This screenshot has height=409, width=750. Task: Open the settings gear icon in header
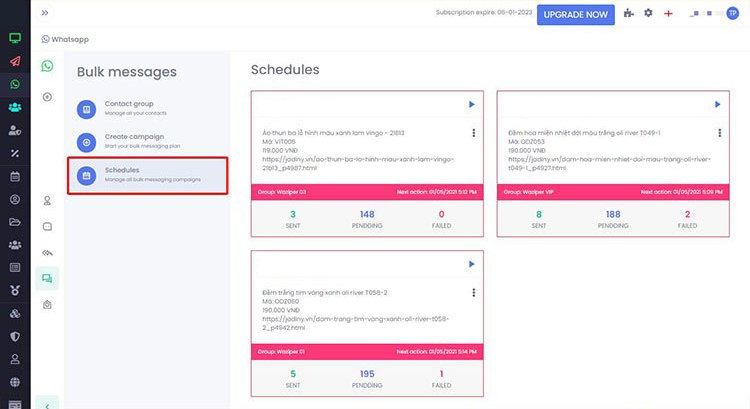click(x=648, y=13)
